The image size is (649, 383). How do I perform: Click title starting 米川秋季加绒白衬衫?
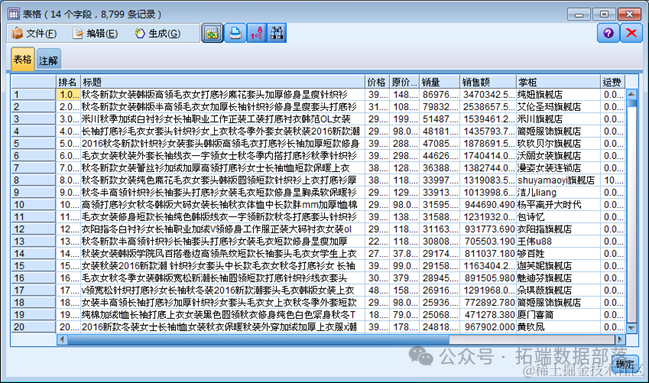click(223, 119)
